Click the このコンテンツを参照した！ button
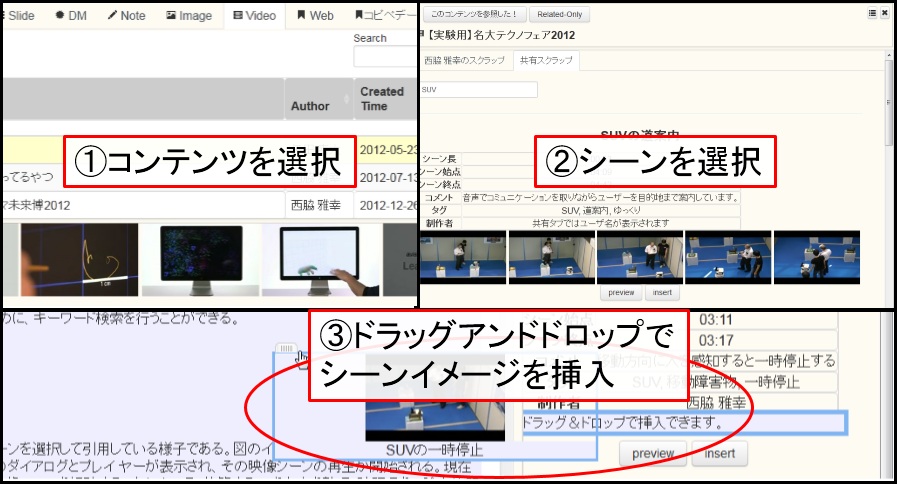Viewport: 897px width, 484px height. pyautogui.click(x=474, y=14)
